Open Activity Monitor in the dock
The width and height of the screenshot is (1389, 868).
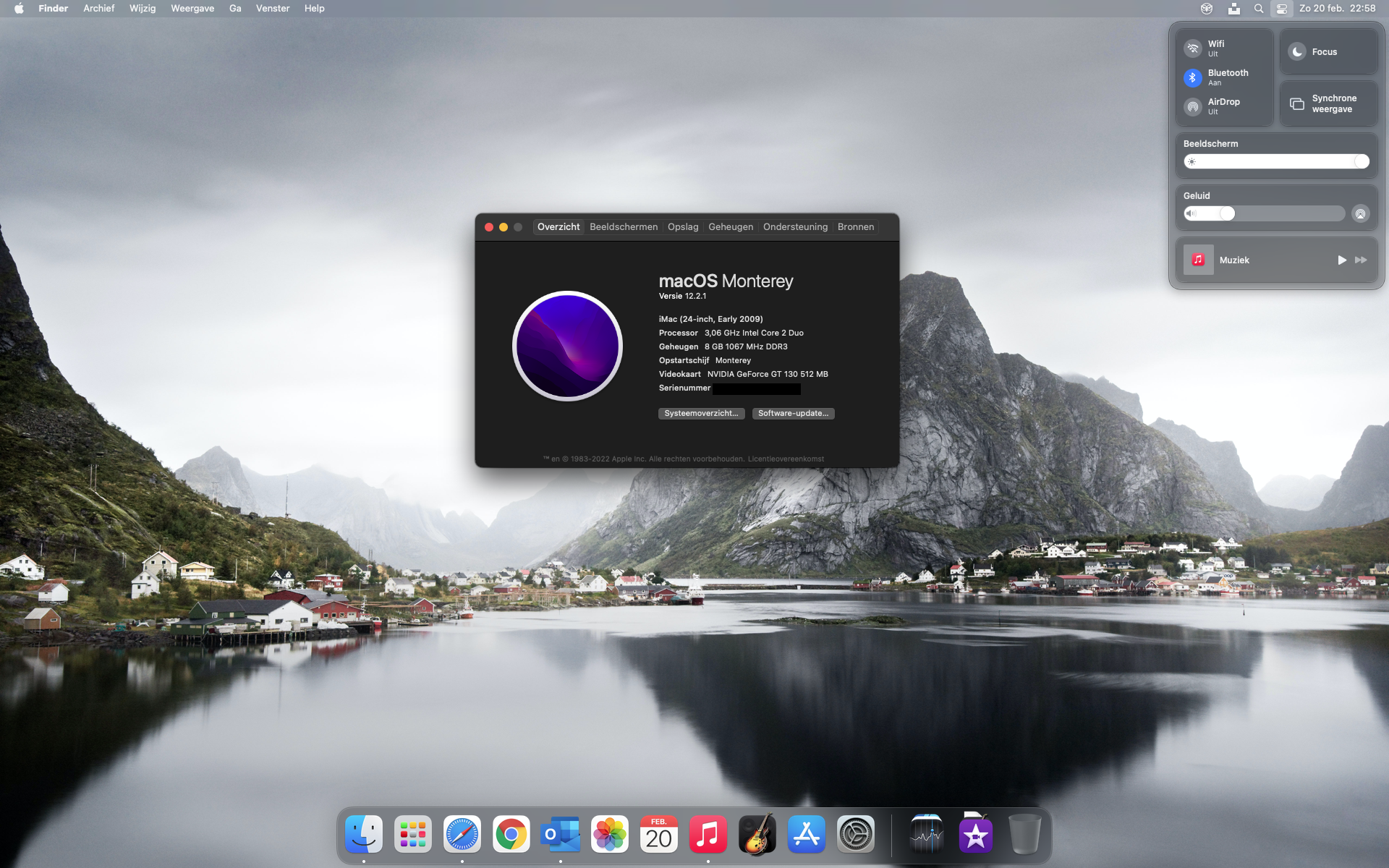pyautogui.click(x=927, y=835)
